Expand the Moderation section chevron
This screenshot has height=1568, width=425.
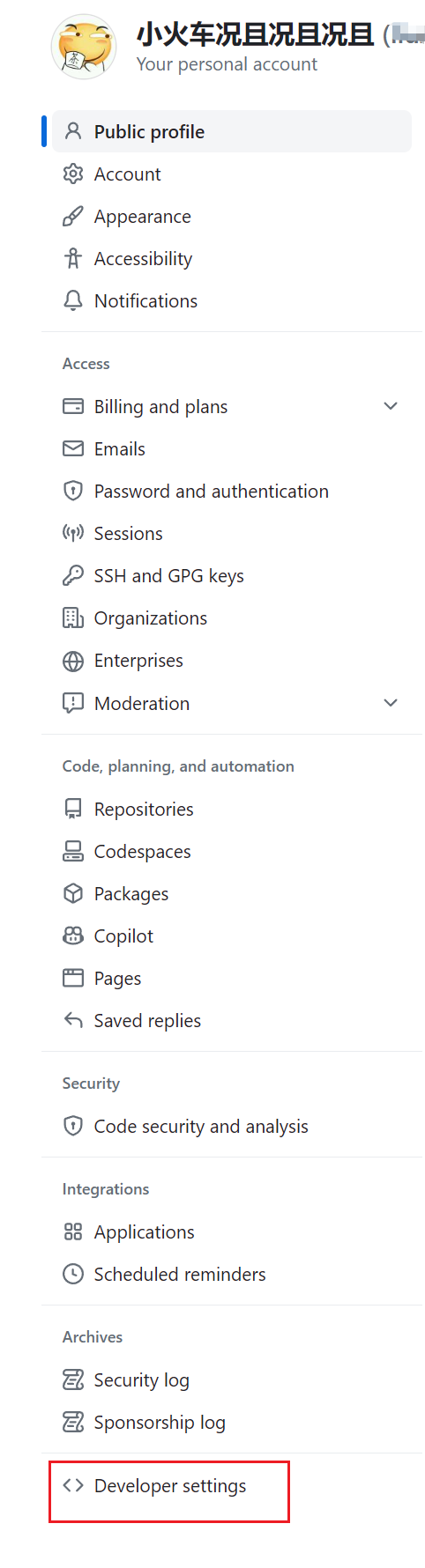[391, 703]
